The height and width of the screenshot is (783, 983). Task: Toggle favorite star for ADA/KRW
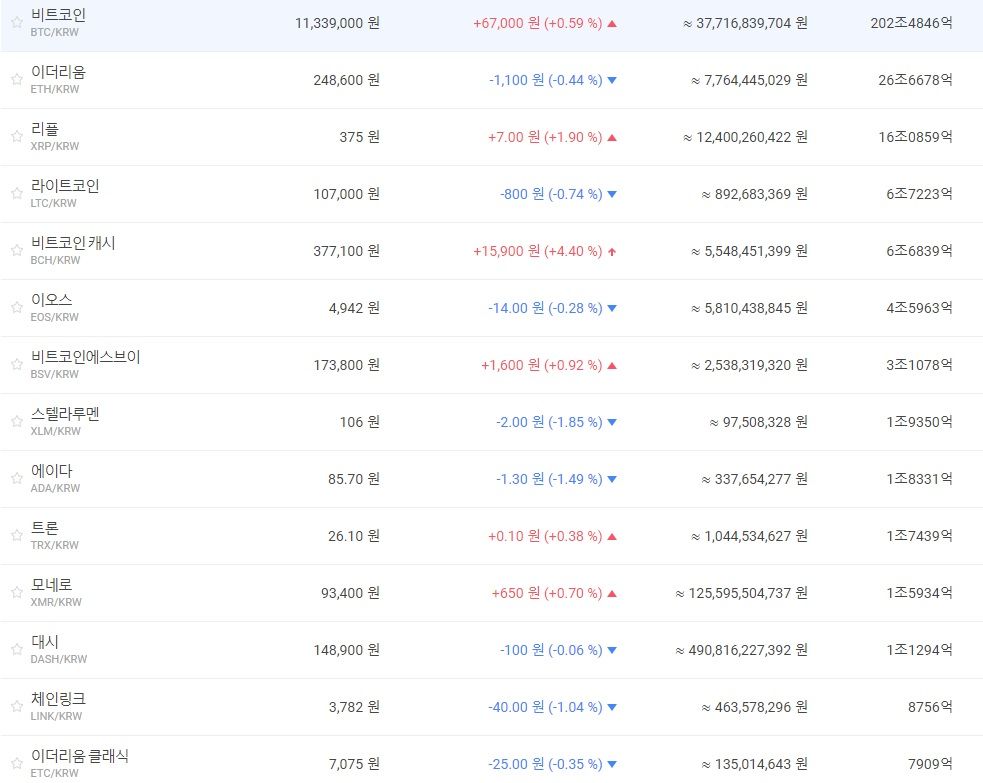tap(16, 479)
